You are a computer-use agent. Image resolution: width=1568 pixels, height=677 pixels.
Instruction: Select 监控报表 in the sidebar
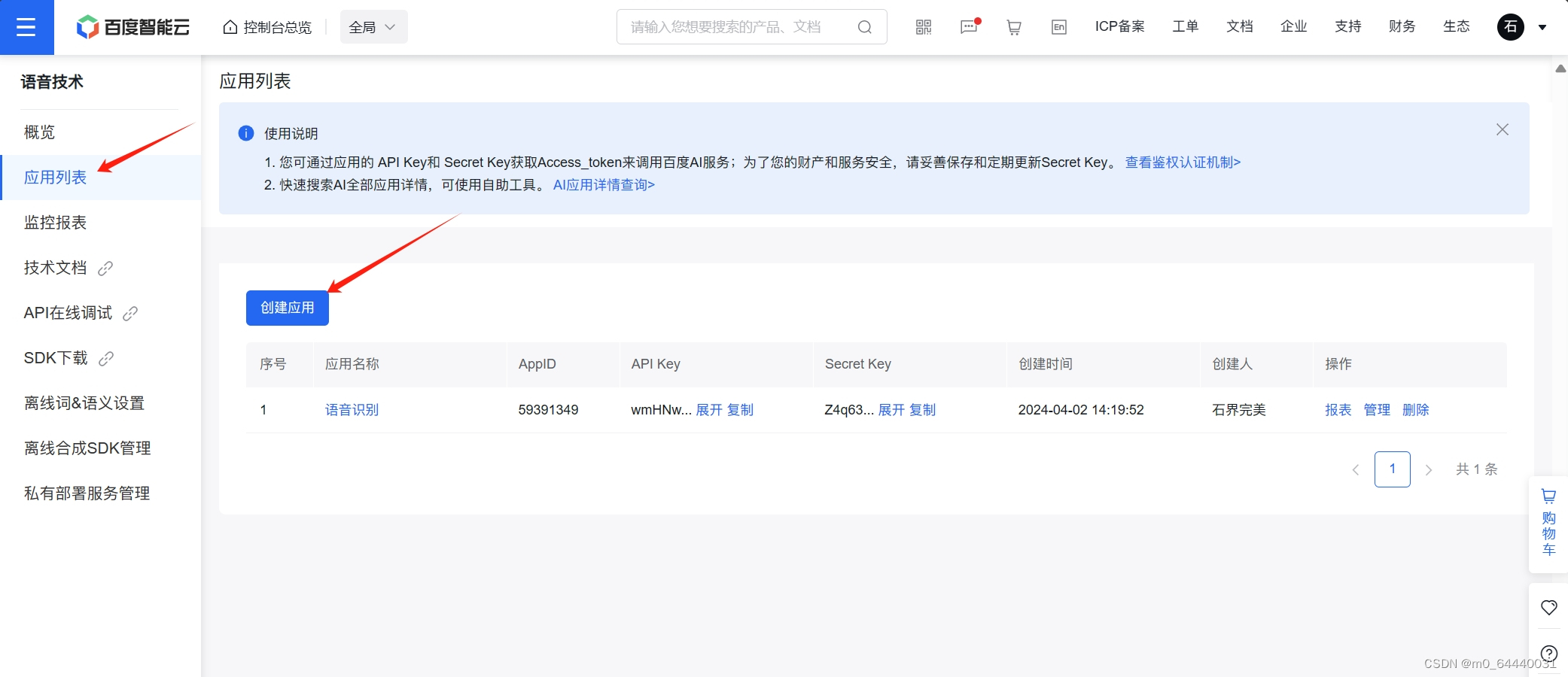click(56, 223)
